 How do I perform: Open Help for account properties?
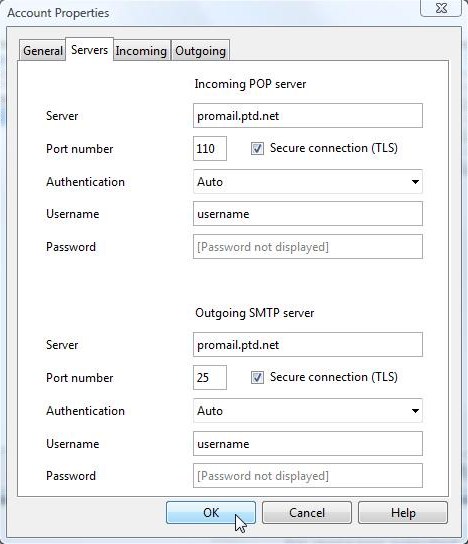pos(403,512)
